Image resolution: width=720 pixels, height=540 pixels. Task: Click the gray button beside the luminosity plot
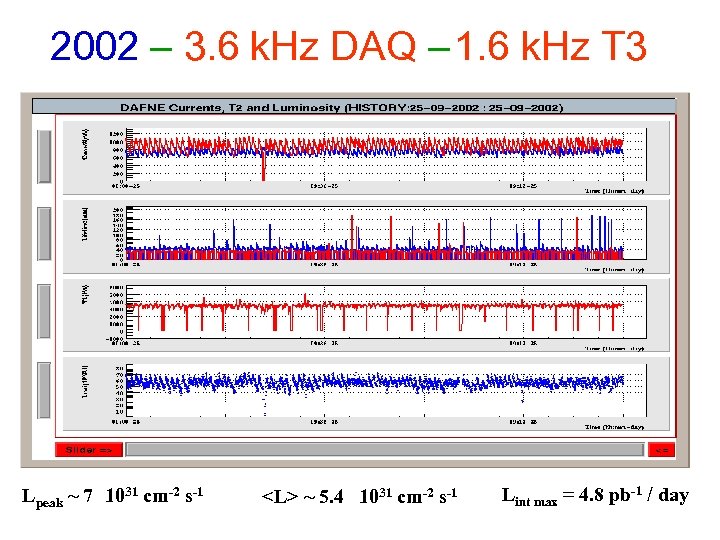point(44,390)
